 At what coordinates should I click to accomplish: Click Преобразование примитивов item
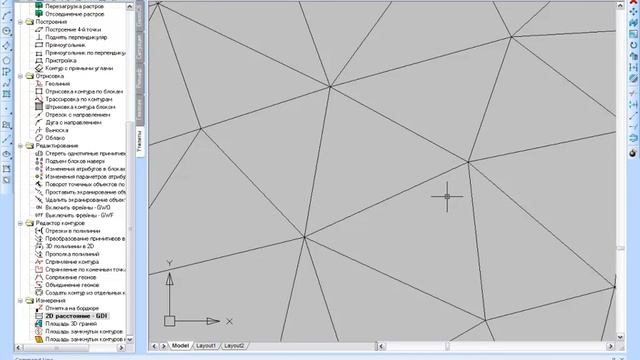tap(85, 239)
